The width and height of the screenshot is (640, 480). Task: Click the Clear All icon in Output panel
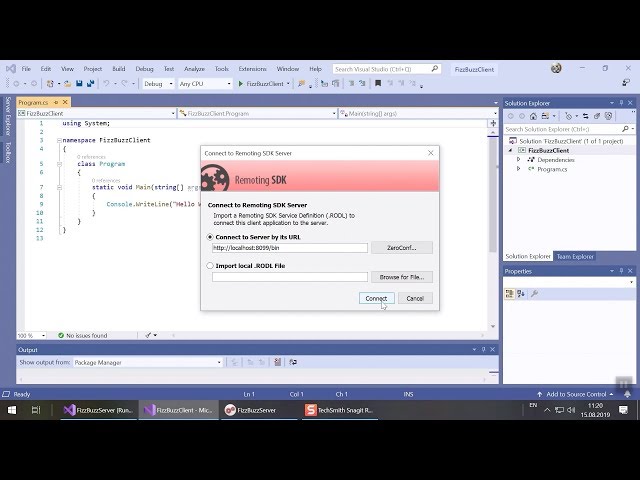(278, 362)
